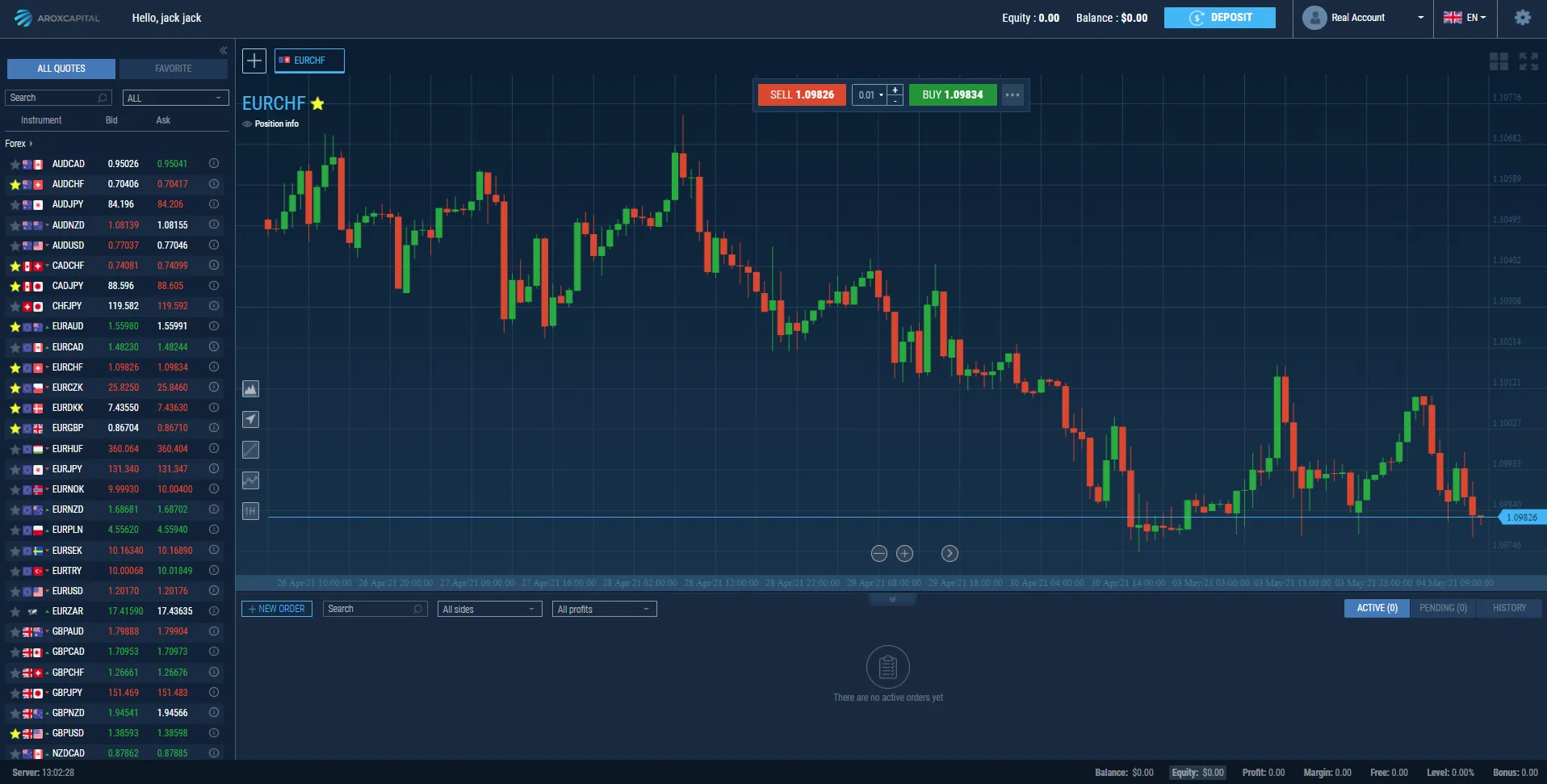Change the 1H timeframe

click(251, 511)
